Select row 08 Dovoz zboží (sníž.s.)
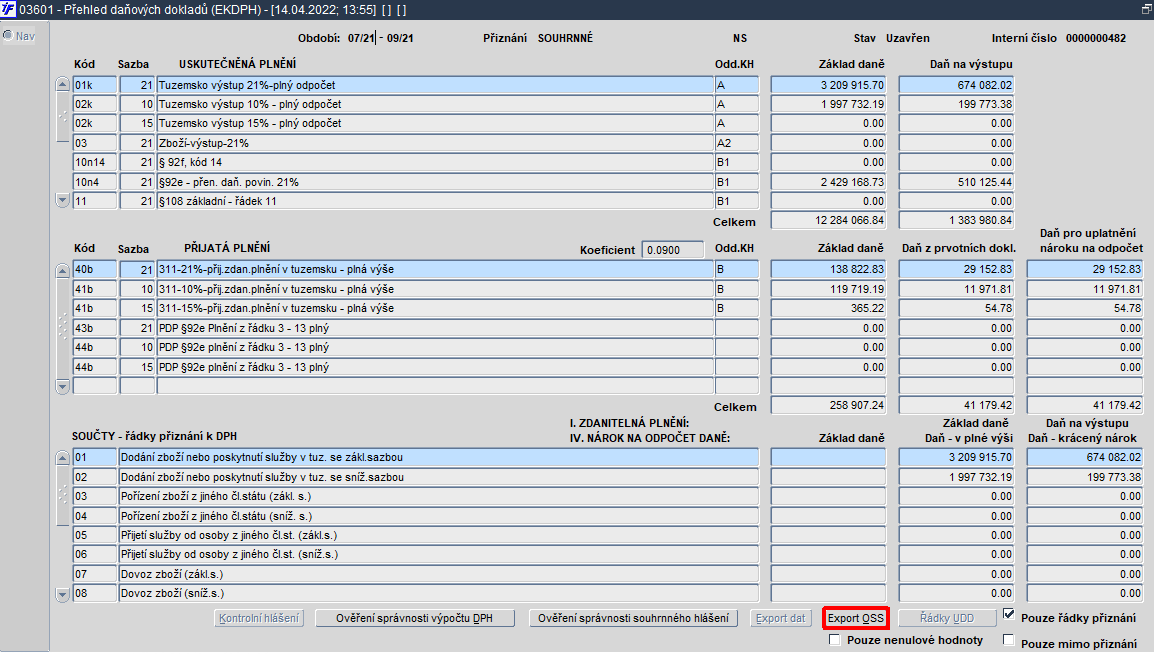The image size is (1154, 654). pyautogui.click(x=439, y=593)
